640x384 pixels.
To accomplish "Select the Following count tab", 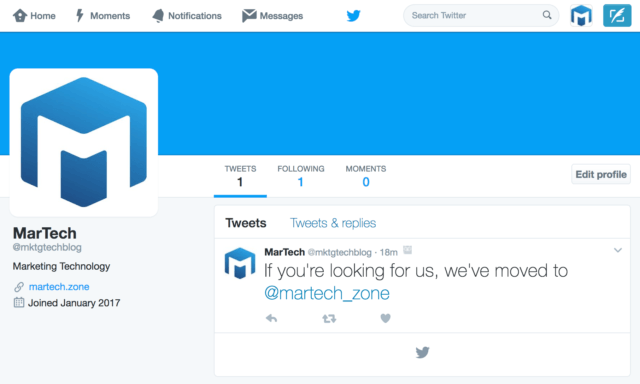I will pyautogui.click(x=301, y=176).
